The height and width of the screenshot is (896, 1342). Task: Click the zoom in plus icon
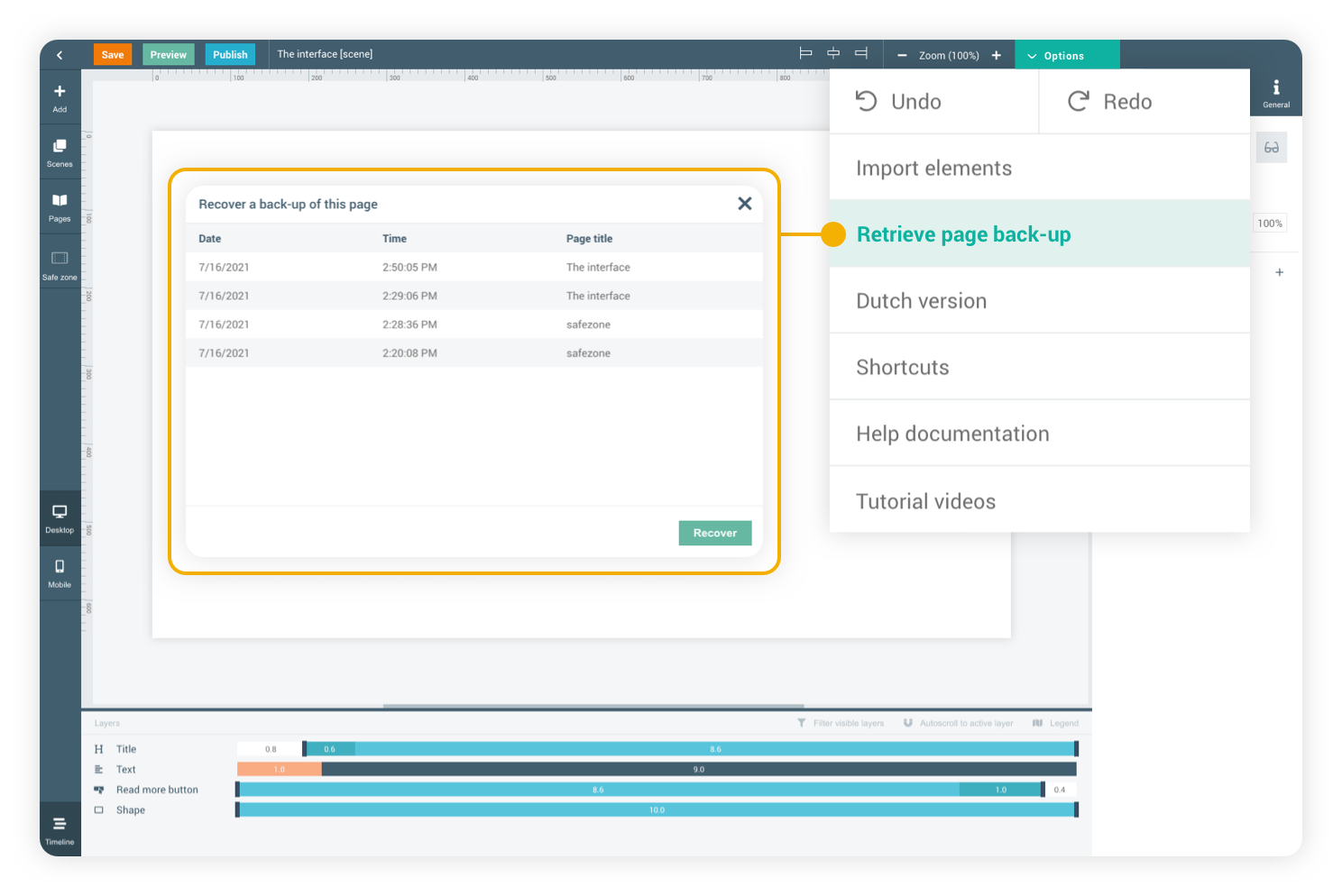[x=996, y=55]
